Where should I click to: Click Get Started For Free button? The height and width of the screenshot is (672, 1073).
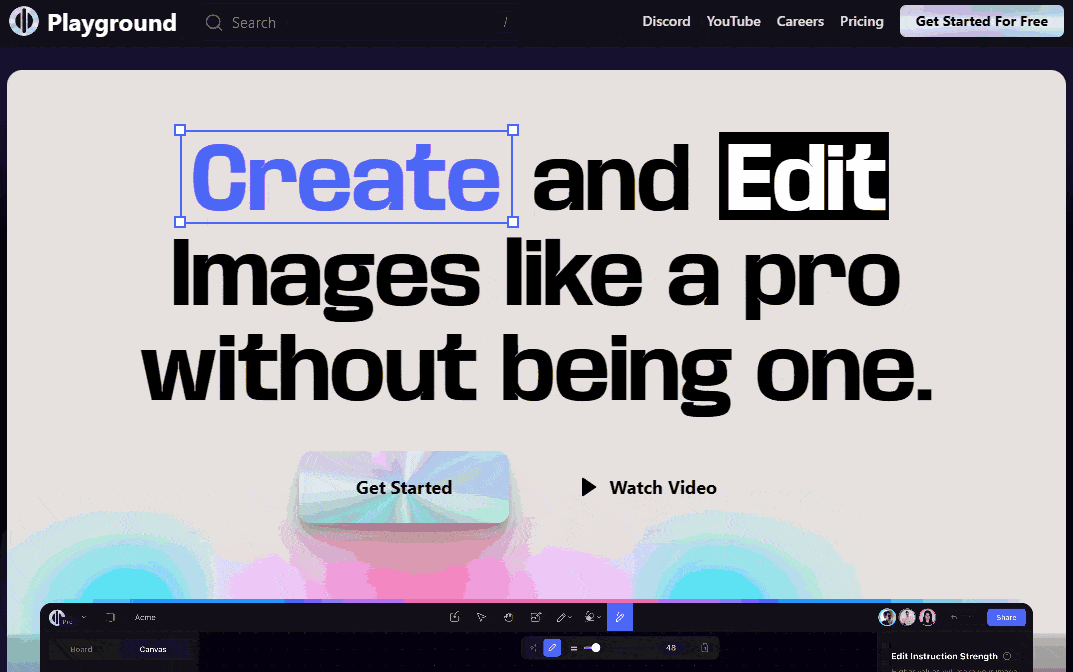[x=981, y=21]
